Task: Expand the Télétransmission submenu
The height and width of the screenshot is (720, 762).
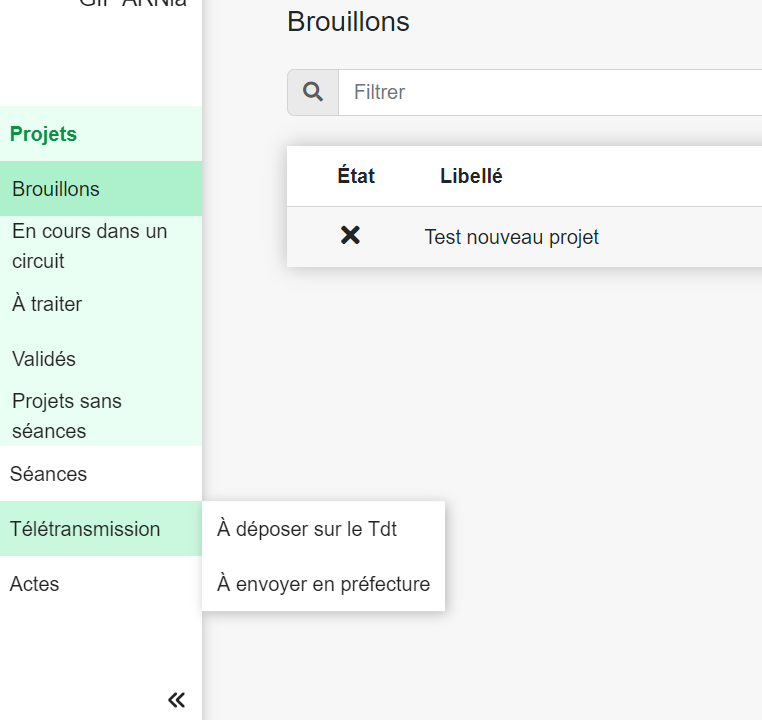Action: (x=85, y=529)
